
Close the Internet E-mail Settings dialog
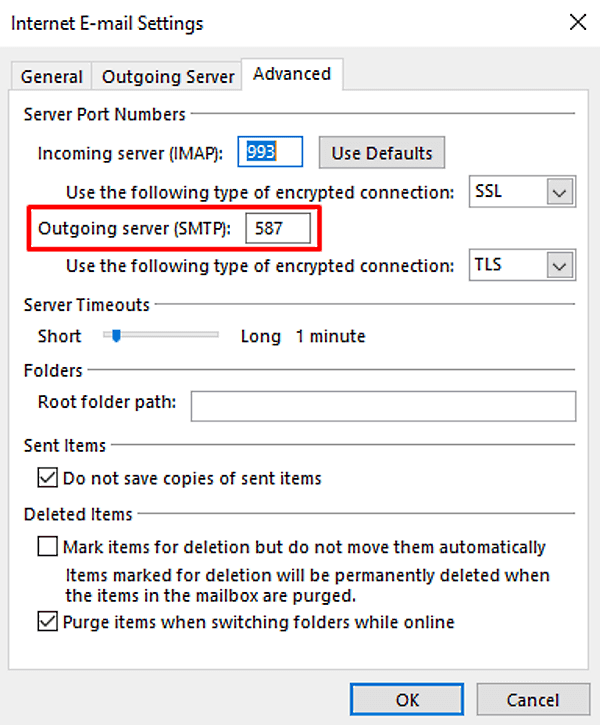(577, 21)
